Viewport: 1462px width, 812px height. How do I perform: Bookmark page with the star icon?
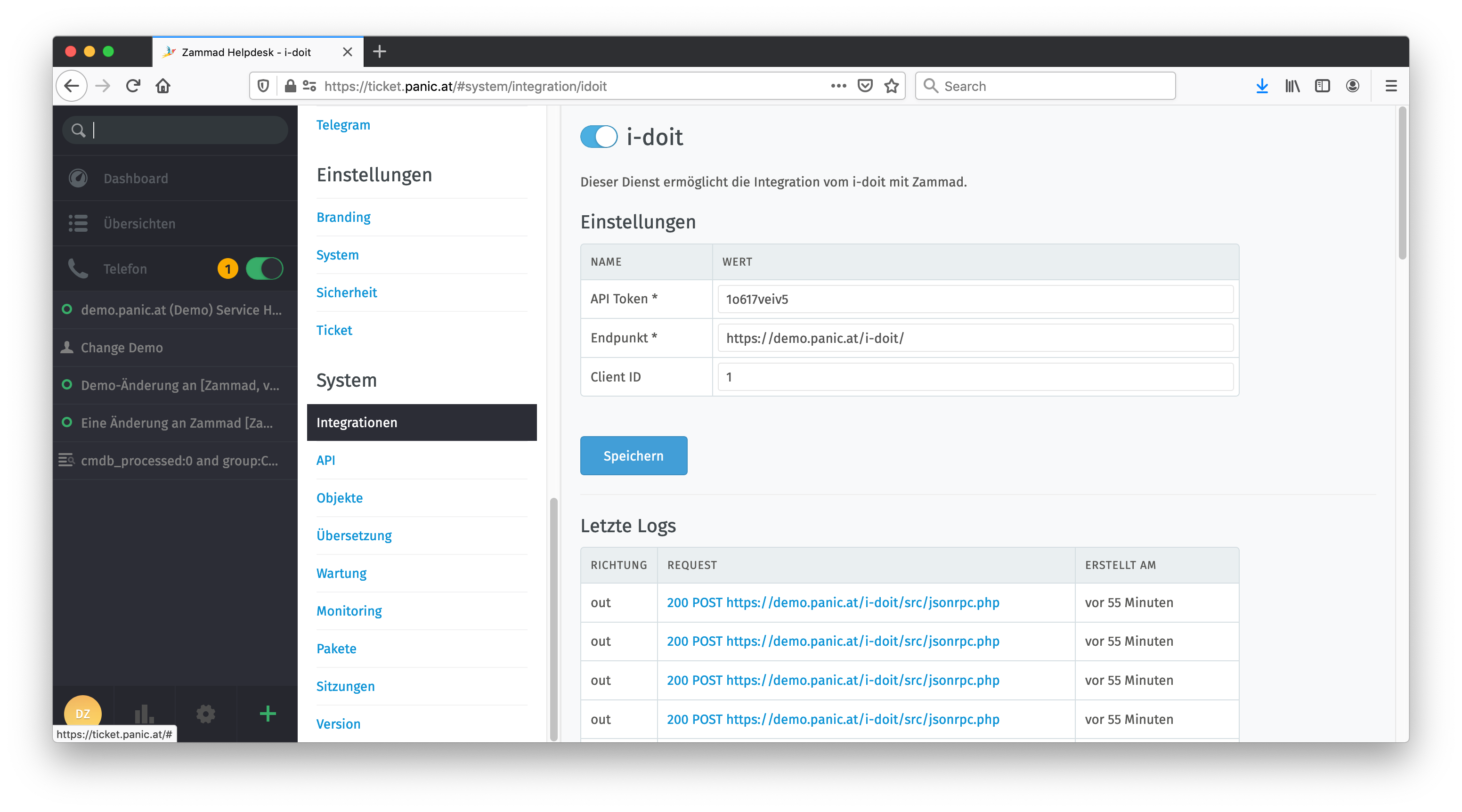[x=892, y=86]
